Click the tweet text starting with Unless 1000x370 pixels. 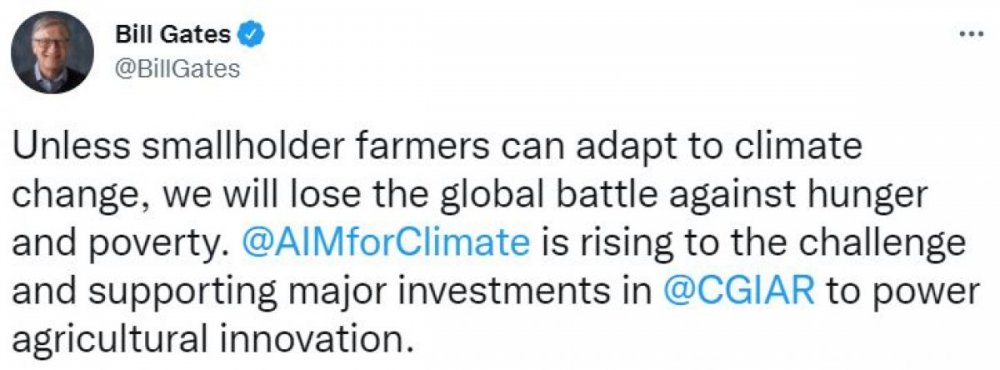(x=496, y=244)
